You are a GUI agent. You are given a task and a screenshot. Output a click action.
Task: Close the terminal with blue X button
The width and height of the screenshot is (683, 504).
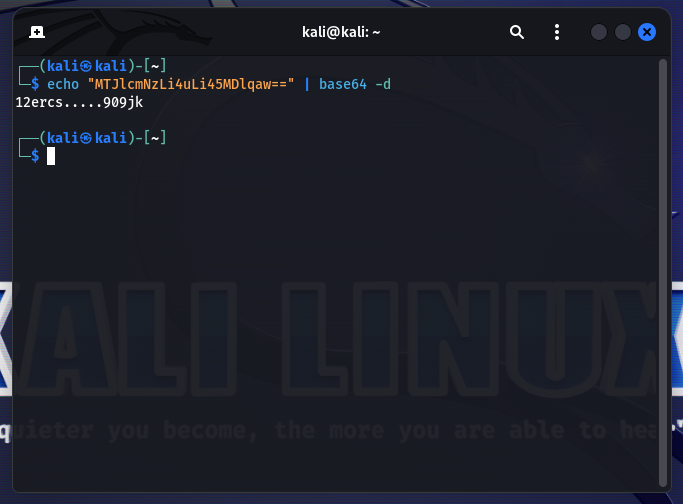point(647,32)
